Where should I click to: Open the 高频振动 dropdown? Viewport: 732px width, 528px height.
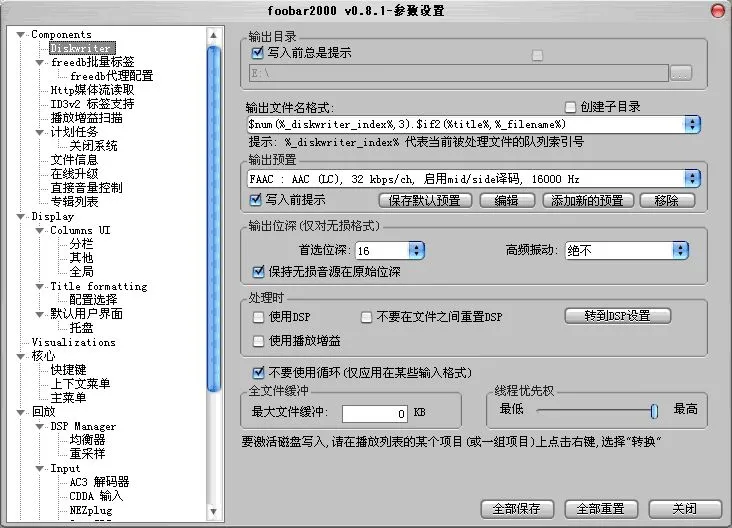pyautogui.click(x=680, y=251)
